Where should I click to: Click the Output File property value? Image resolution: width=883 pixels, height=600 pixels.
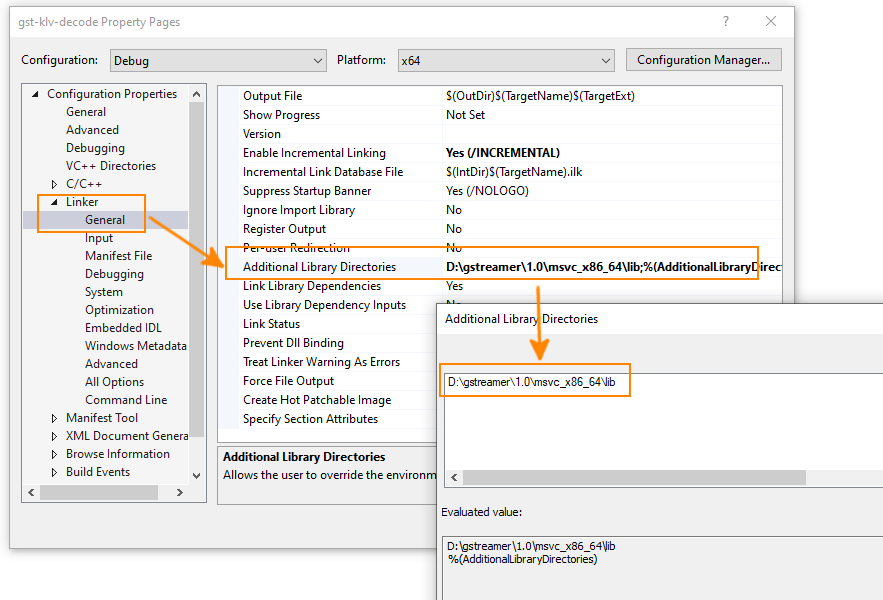pos(540,96)
